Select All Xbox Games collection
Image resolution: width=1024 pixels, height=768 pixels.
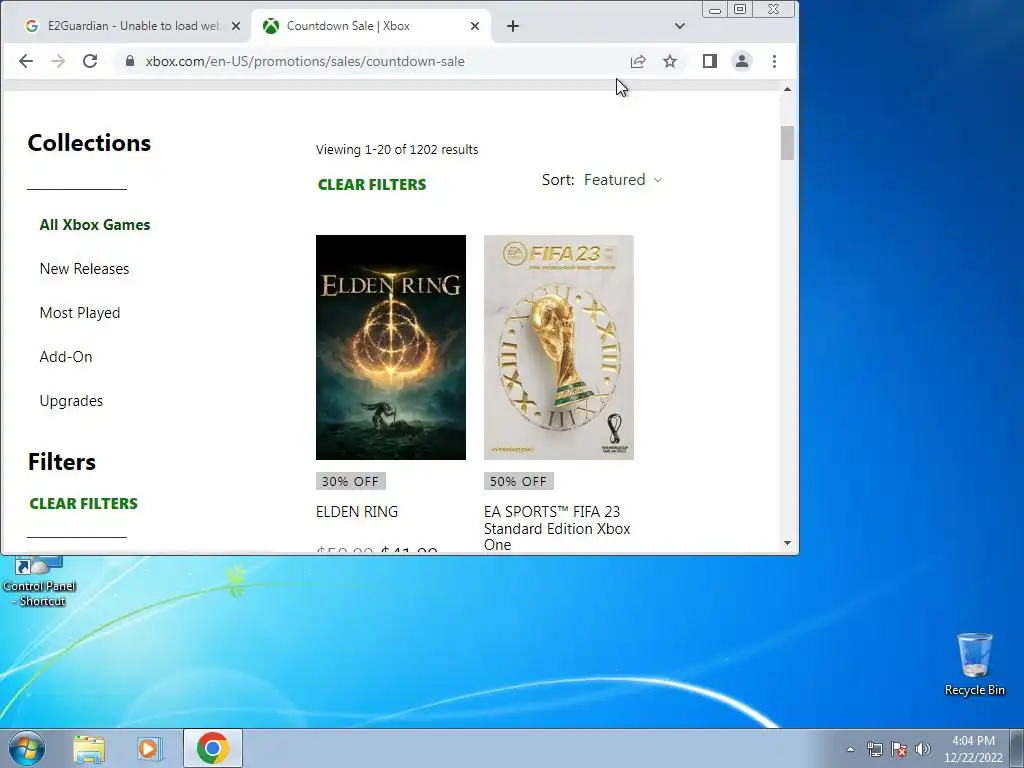(95, 225)
